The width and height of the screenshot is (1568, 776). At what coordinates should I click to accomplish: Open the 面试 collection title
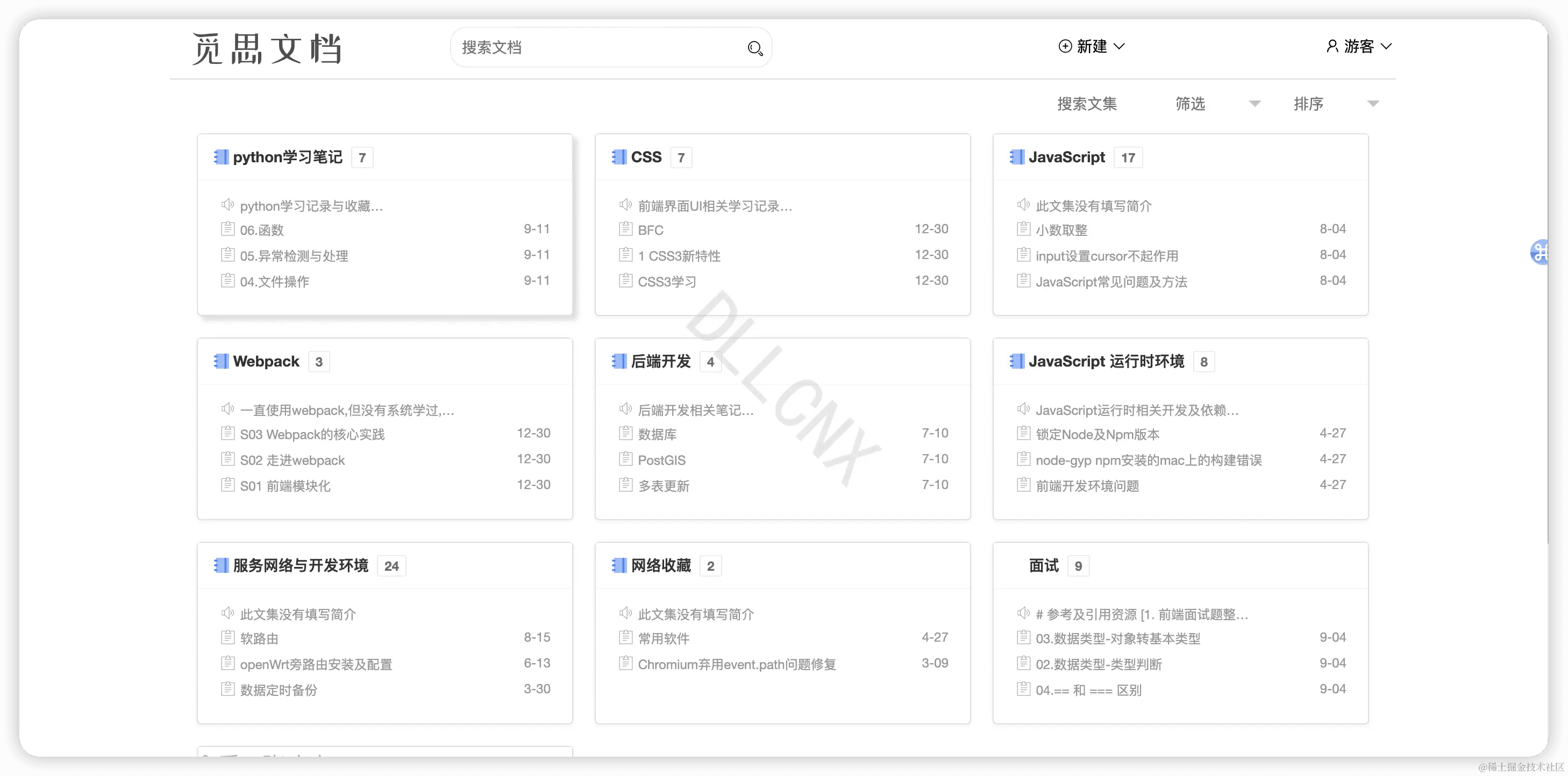[x=1043, y=565]
